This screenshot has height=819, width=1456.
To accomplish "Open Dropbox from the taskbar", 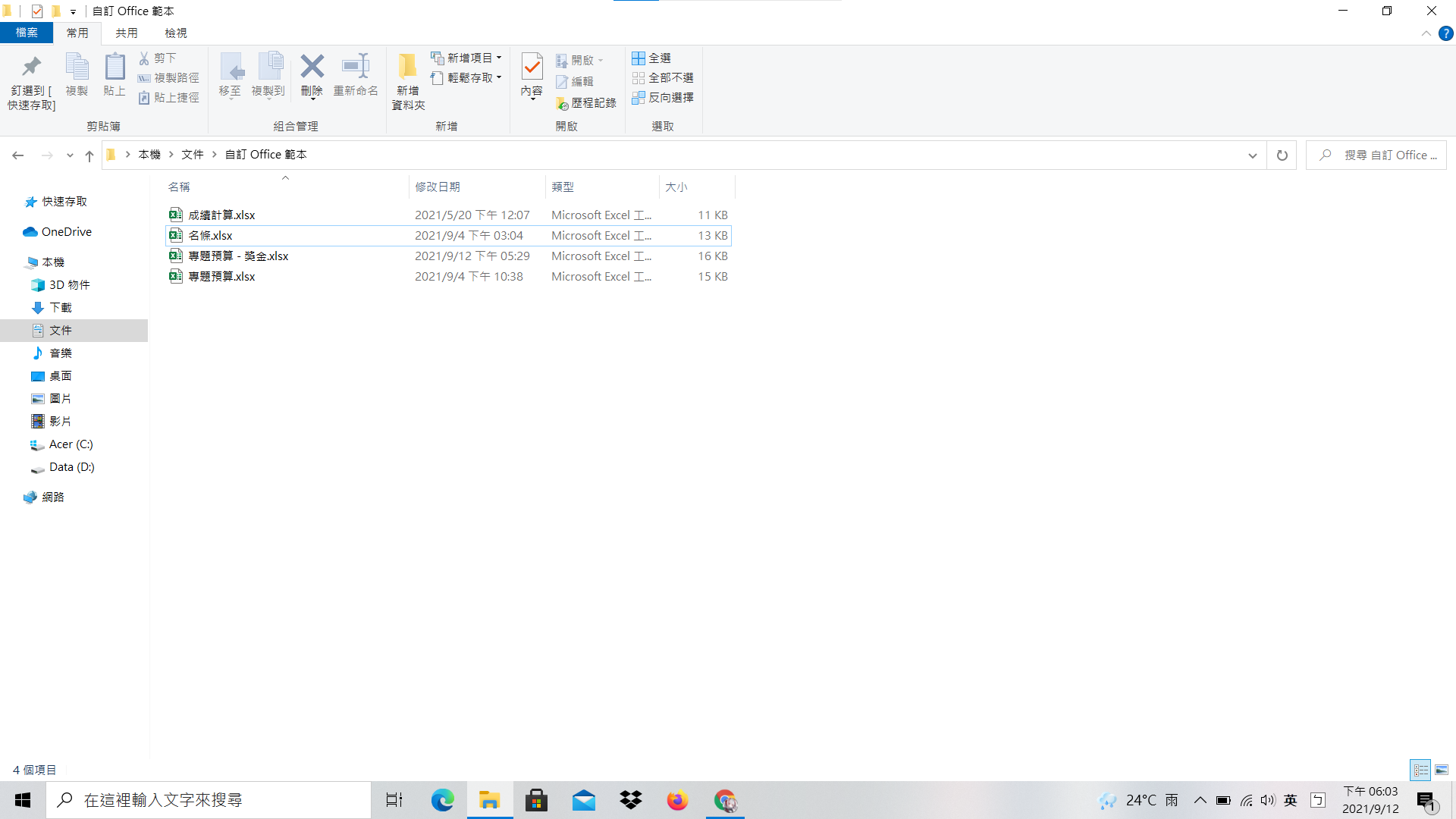I will click(630, 800).
